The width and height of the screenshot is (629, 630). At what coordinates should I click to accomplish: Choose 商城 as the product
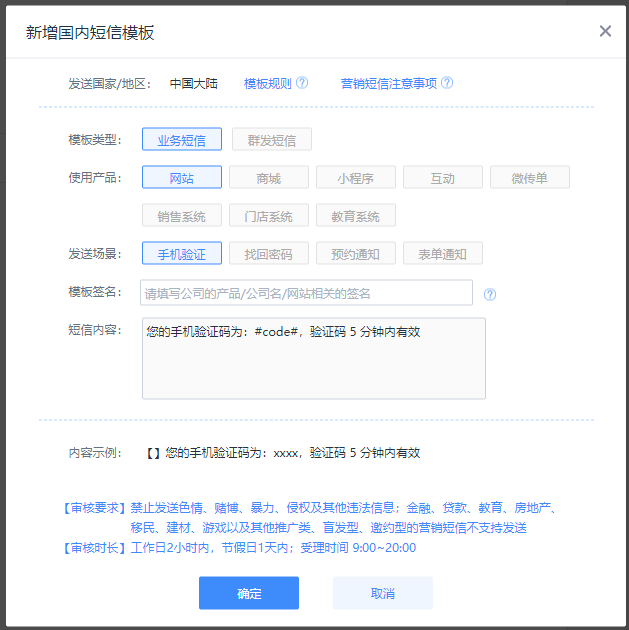(x=268, y=178)
